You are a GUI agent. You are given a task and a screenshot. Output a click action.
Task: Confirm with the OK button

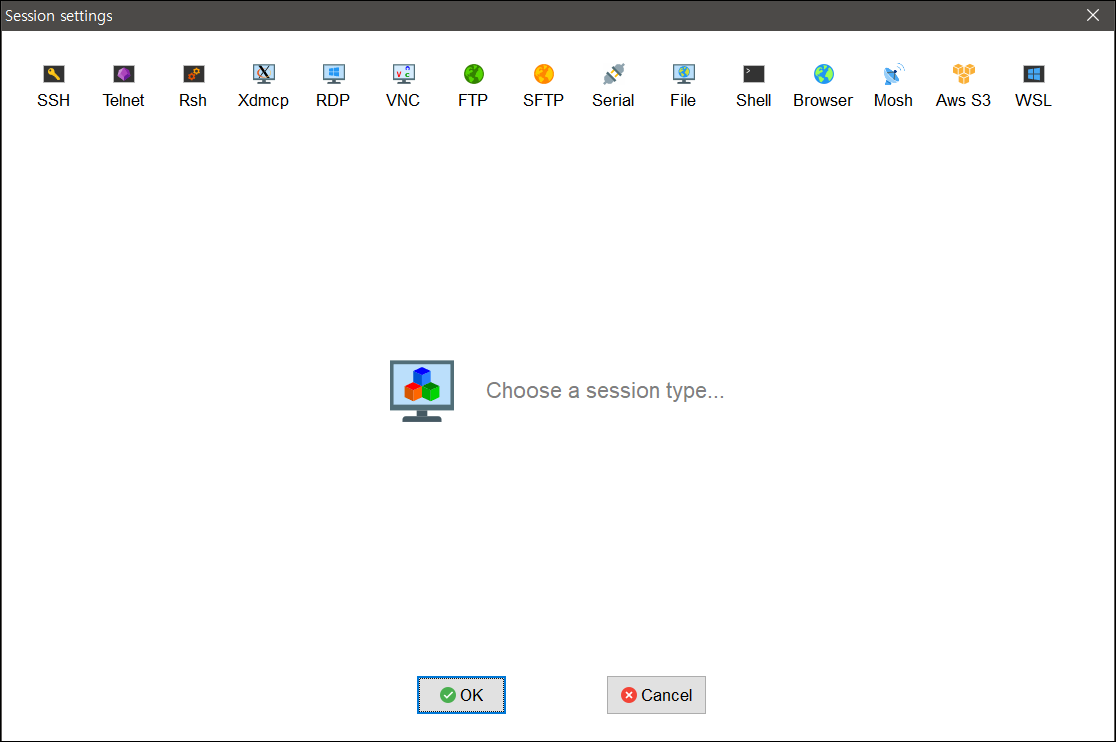(461, 695)
